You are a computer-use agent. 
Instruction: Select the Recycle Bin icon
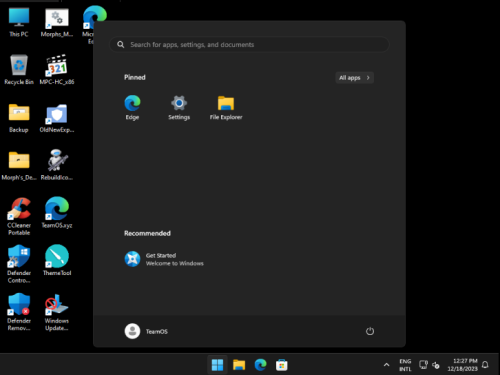[19, 69]
